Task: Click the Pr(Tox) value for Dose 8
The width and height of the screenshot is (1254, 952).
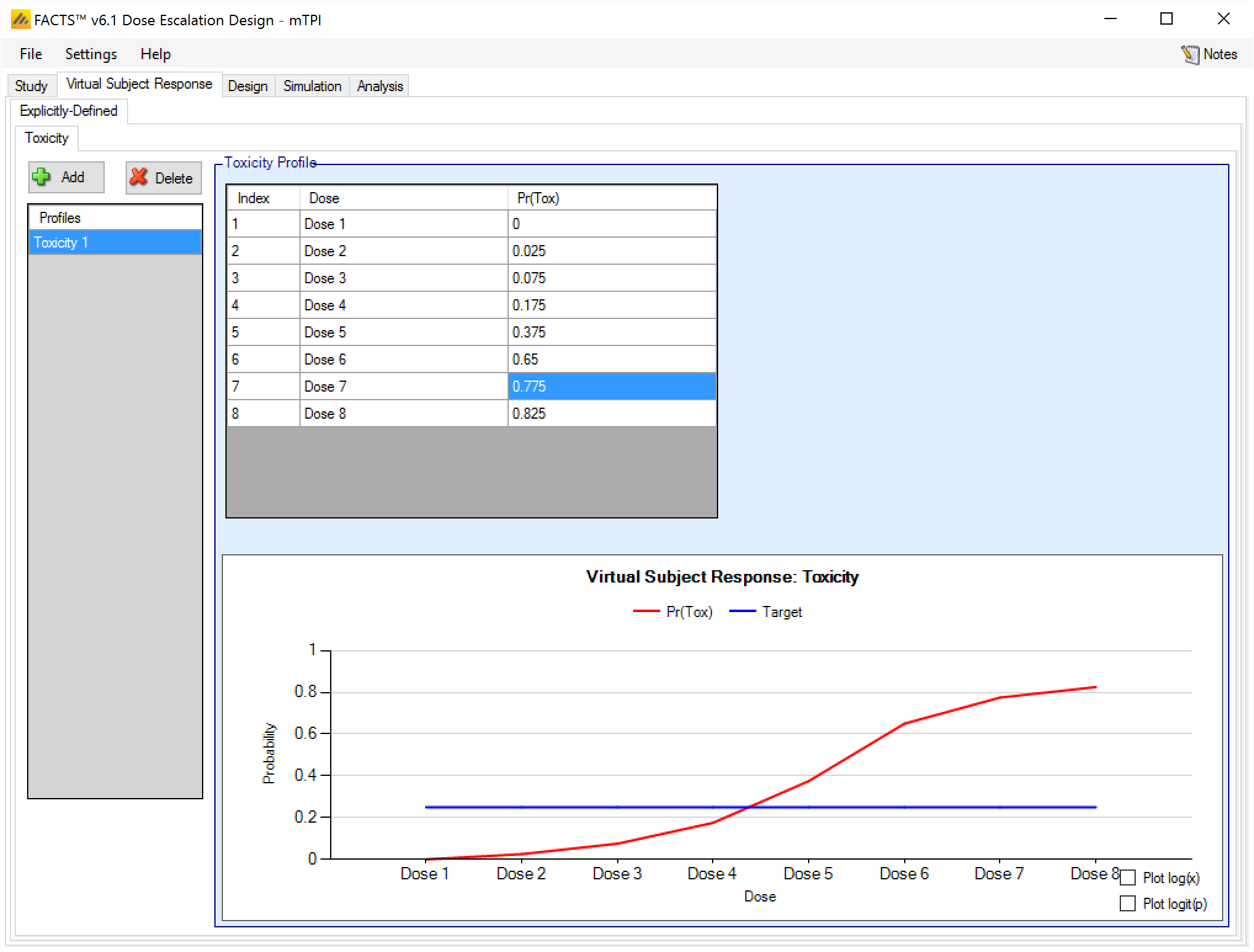Action: (x=612, y=414)
